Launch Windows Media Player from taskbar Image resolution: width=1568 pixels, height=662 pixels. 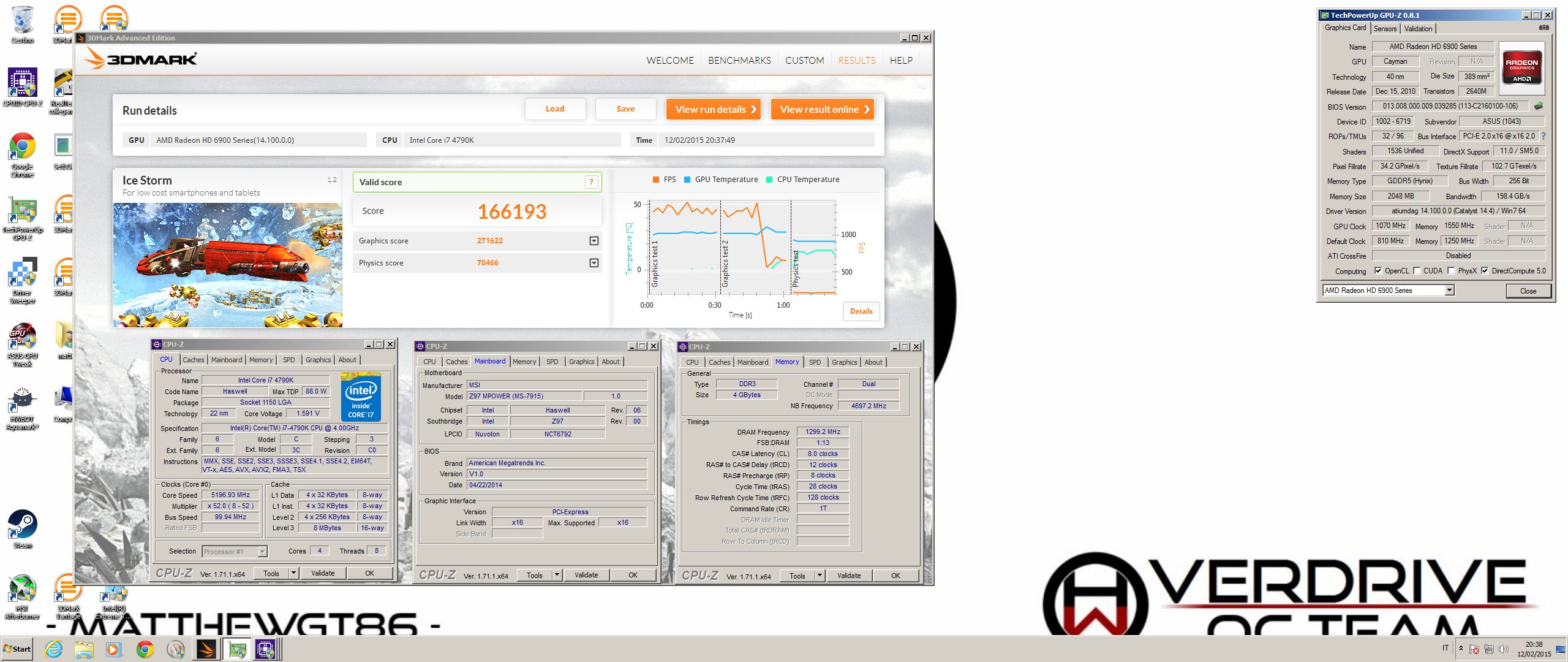pos(114,649)
